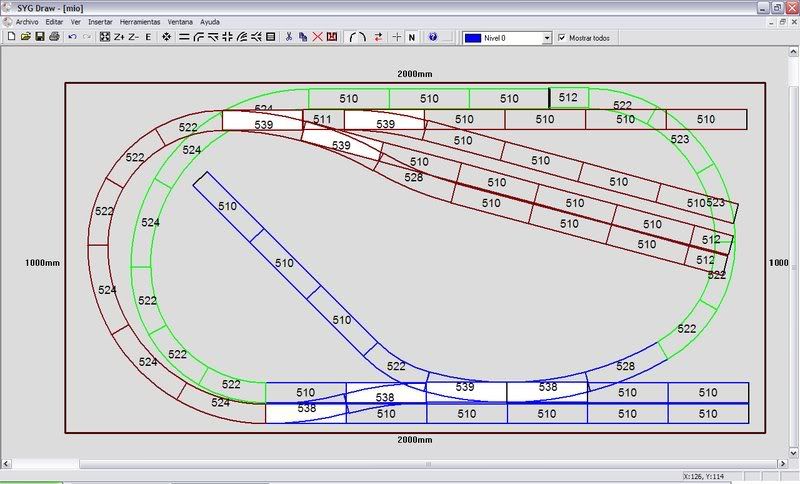This screenshot has height=484, width=800.
Task: Open the Ayuda menu
Action: tap(210, 22)
